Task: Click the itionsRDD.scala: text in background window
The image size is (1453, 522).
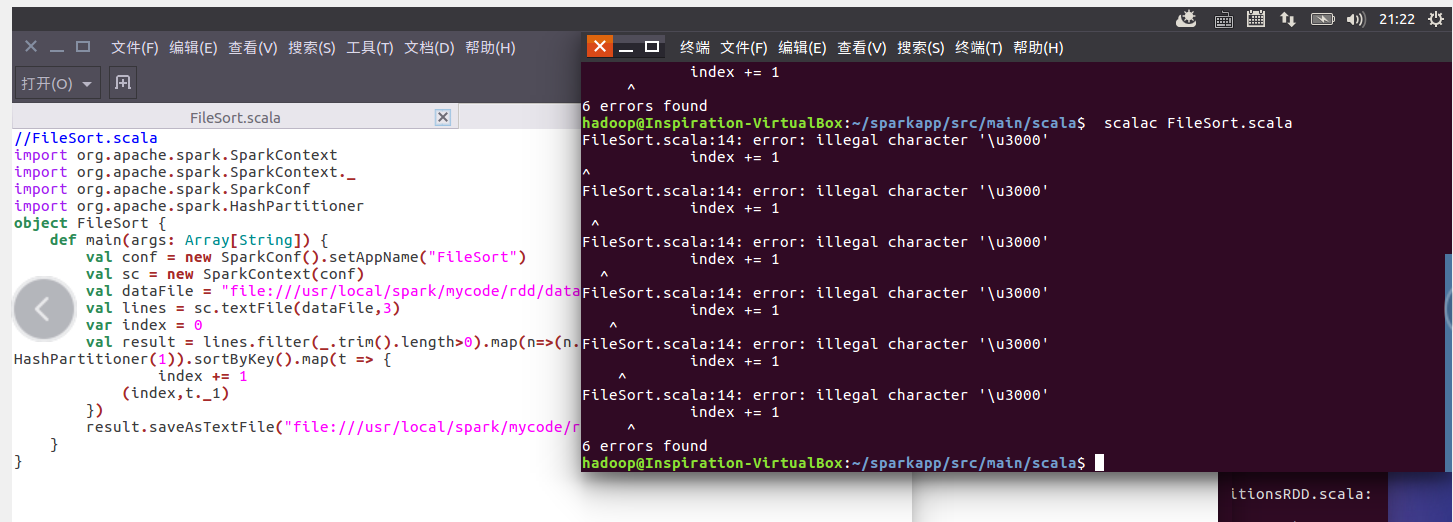Action: (1300, 493)
